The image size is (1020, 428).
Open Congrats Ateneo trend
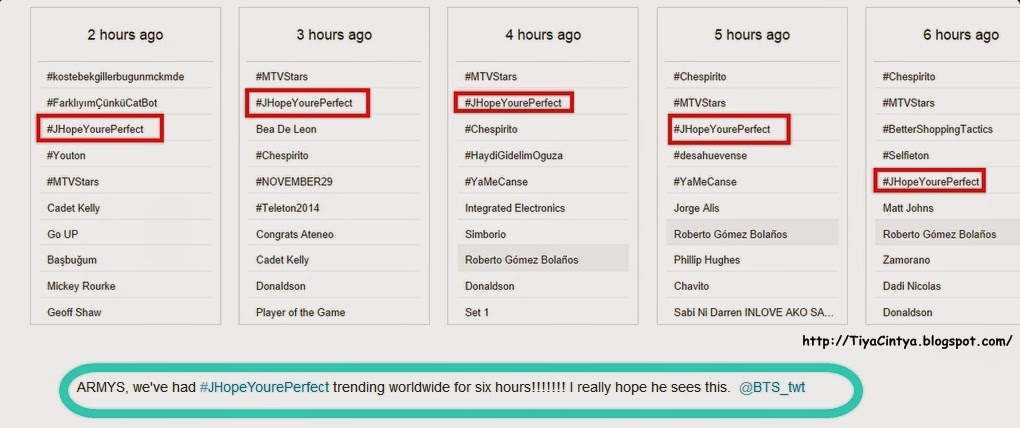point(291,234)
